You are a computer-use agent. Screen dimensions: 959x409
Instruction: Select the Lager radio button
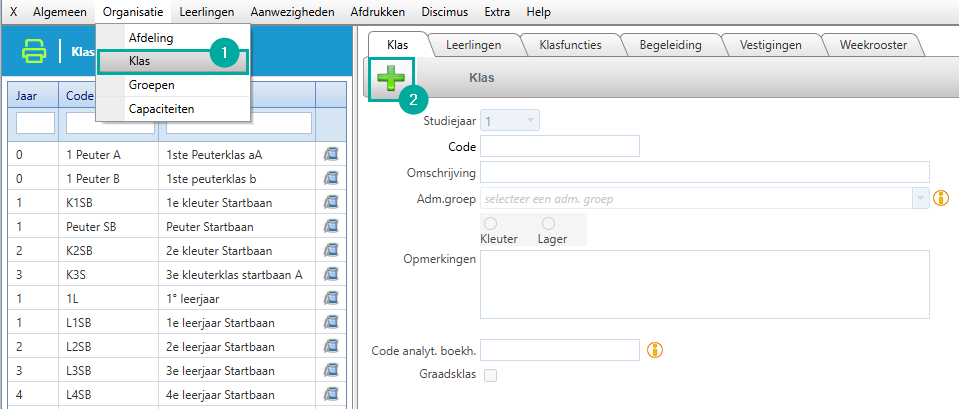549,224
